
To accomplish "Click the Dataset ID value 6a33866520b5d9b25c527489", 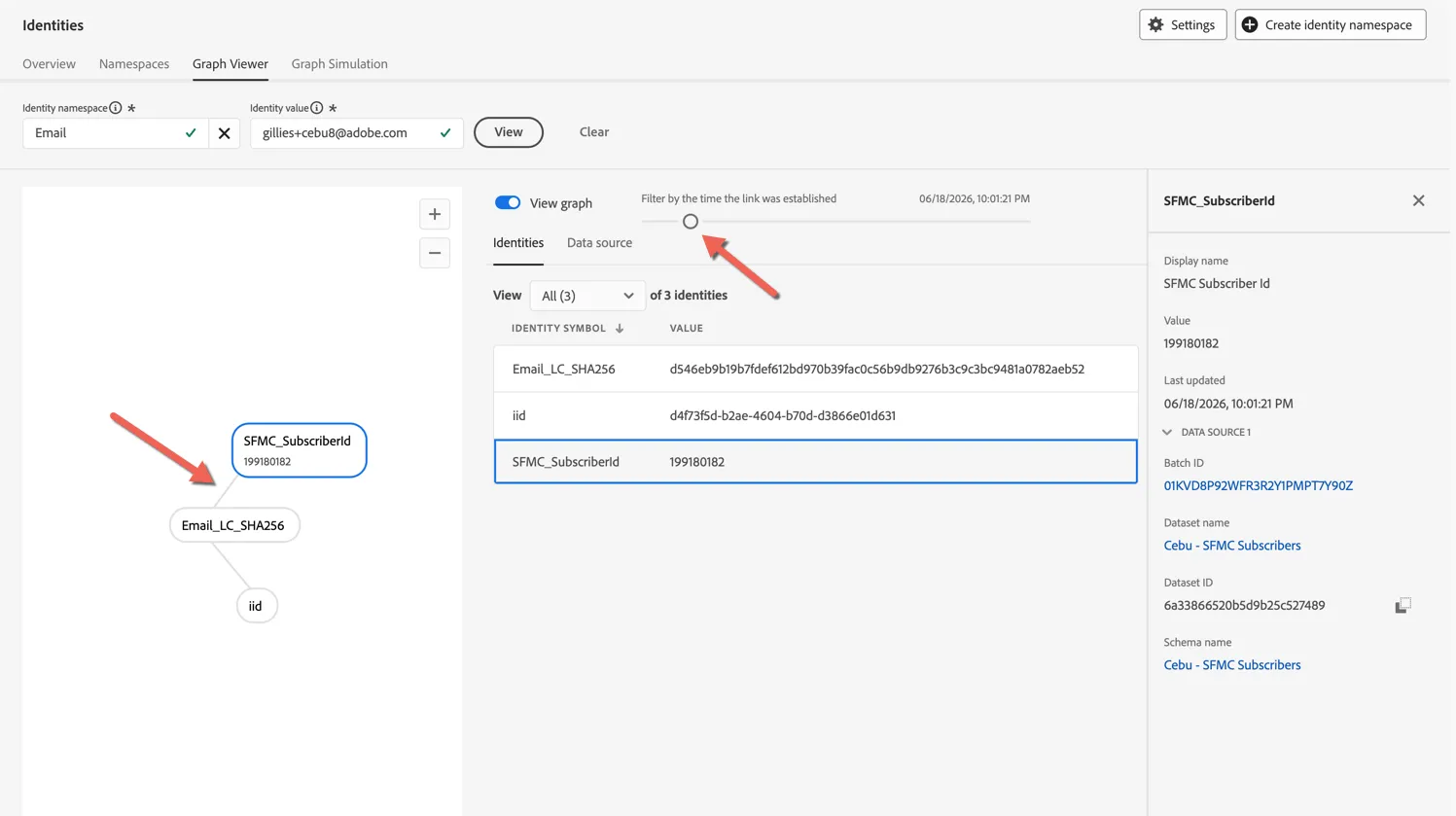I will 1244,606.
